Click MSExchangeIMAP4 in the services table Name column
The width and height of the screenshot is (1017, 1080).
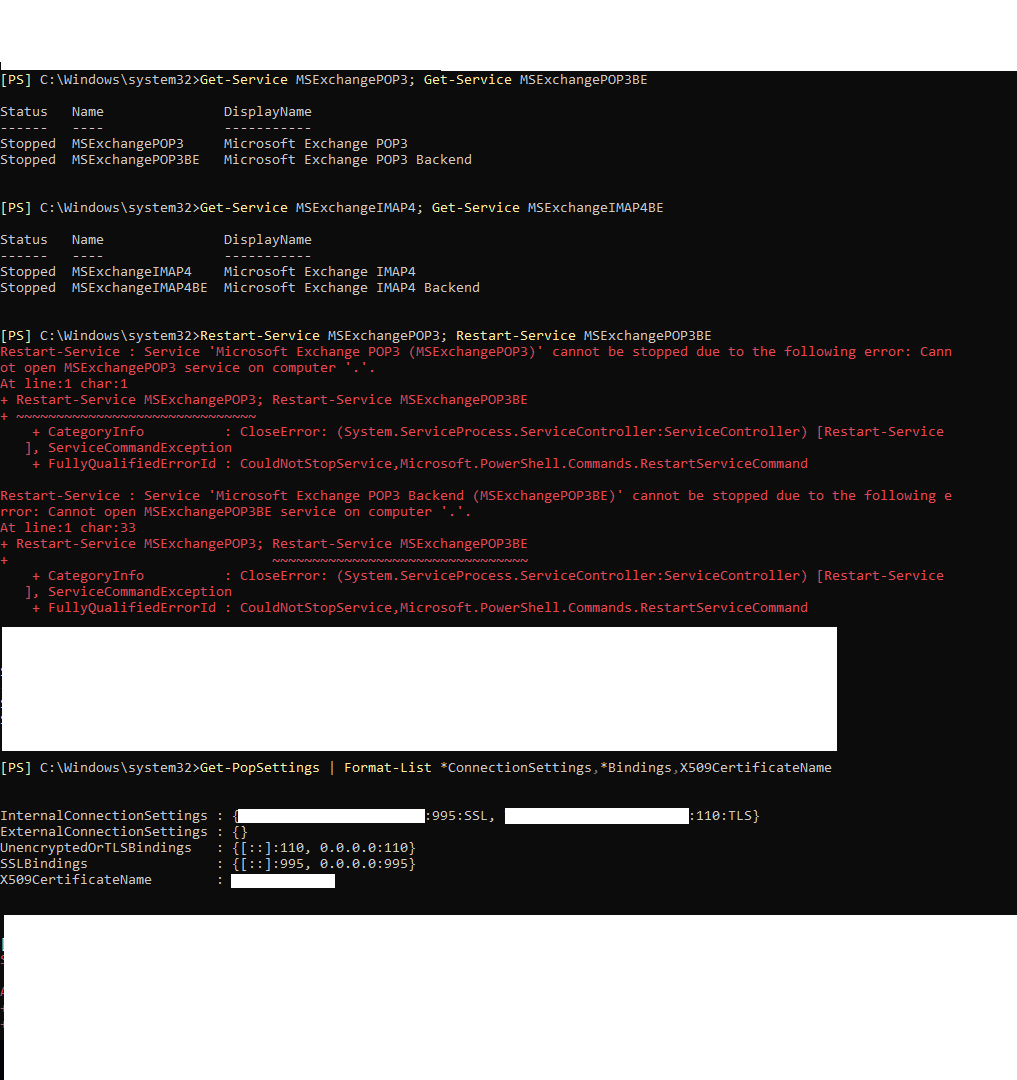[x=132, y=272]
